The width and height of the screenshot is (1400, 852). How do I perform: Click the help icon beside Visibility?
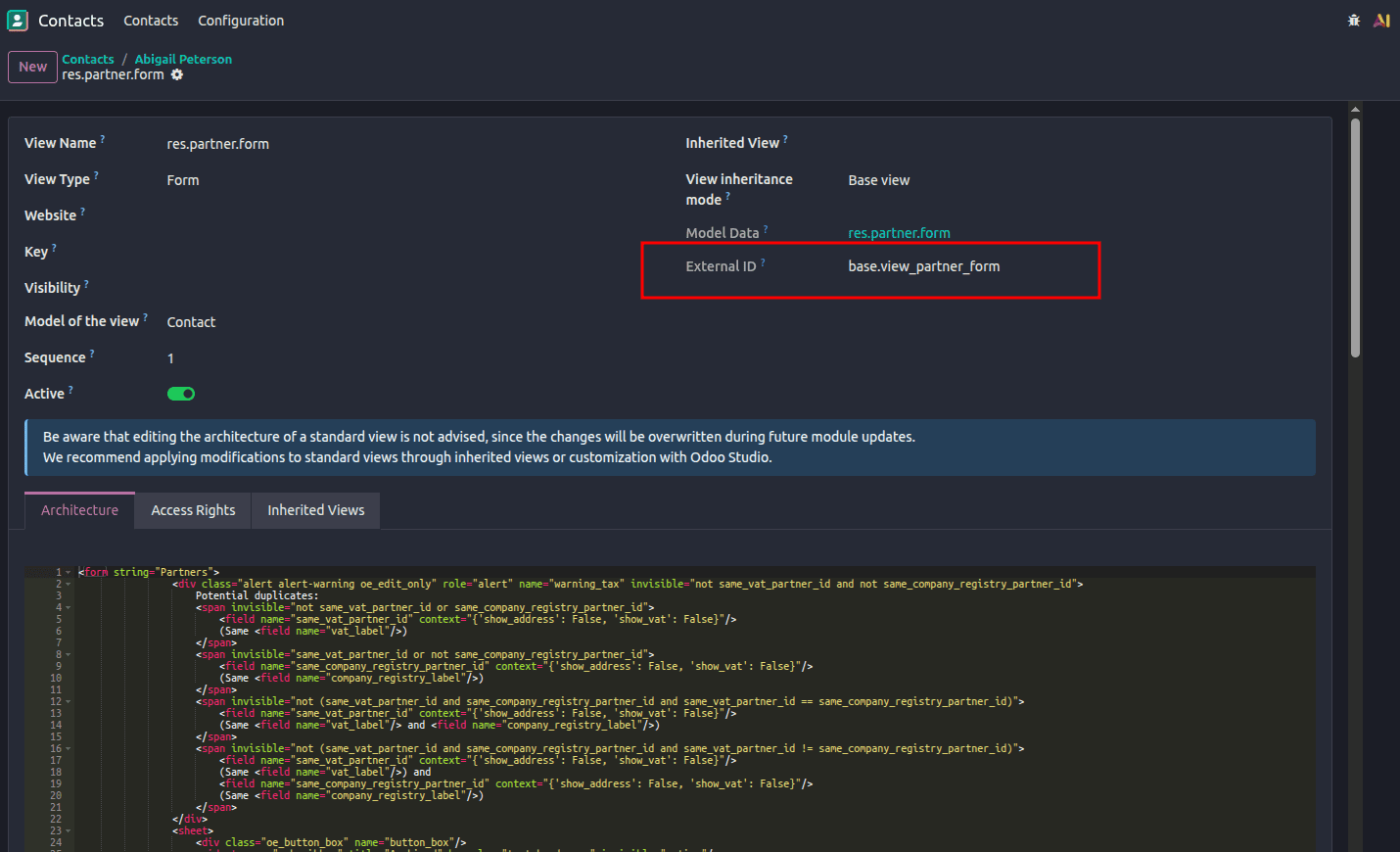tap(85, 282)
